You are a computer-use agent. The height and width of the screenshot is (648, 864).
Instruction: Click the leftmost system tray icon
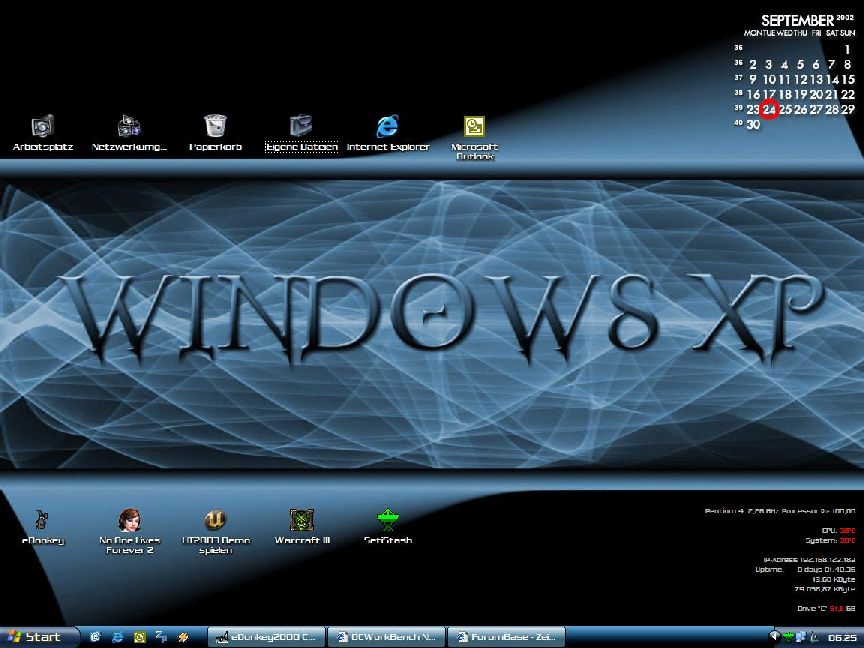pyautogui.click(x=774, y=636)
